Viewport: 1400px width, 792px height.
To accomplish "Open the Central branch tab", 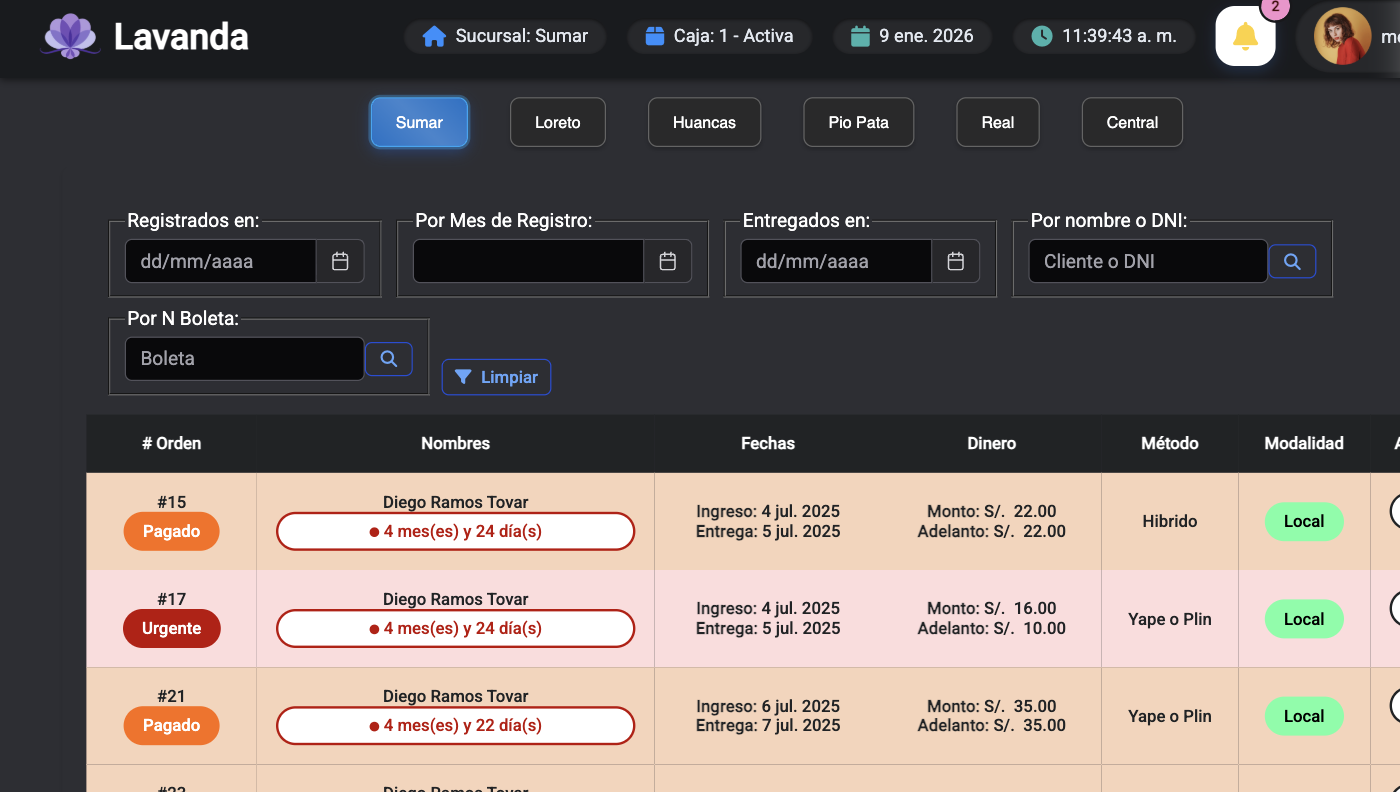I will [x=1132, y=122].
